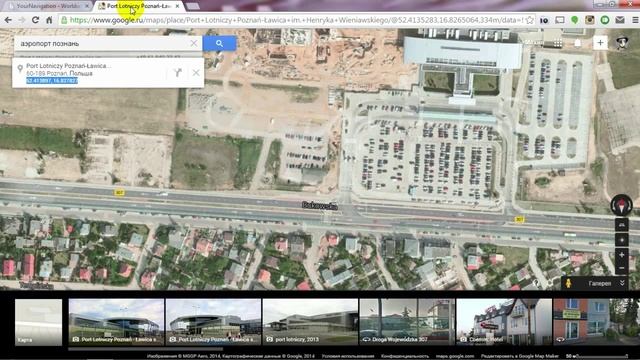Open the notifications bell icon
Viewport: 640px width, 360px height.
click(578, 43)
